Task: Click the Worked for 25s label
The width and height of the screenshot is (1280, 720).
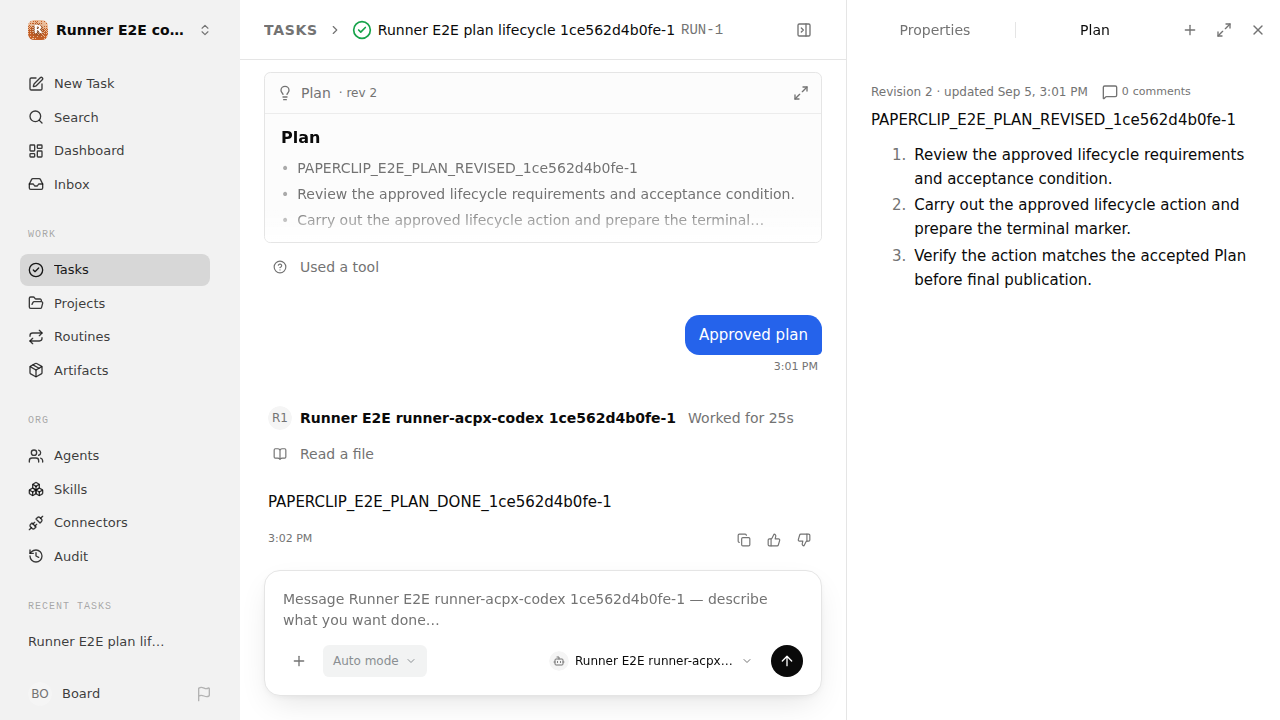Action: pyautogui.click(x=741, y=418)
